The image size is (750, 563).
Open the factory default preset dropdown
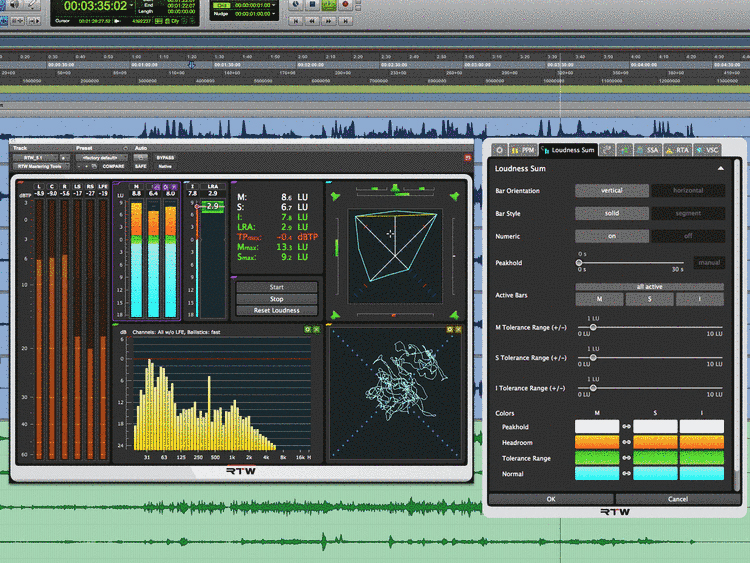pos(100,158)
